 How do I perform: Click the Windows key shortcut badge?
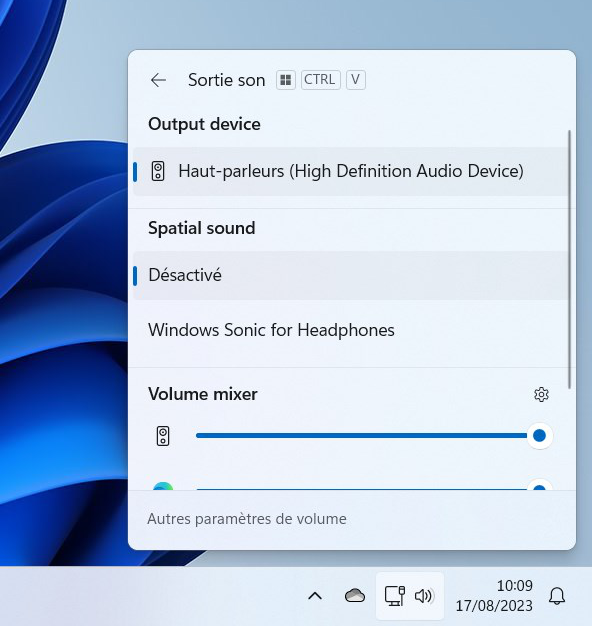pos(286,80)
